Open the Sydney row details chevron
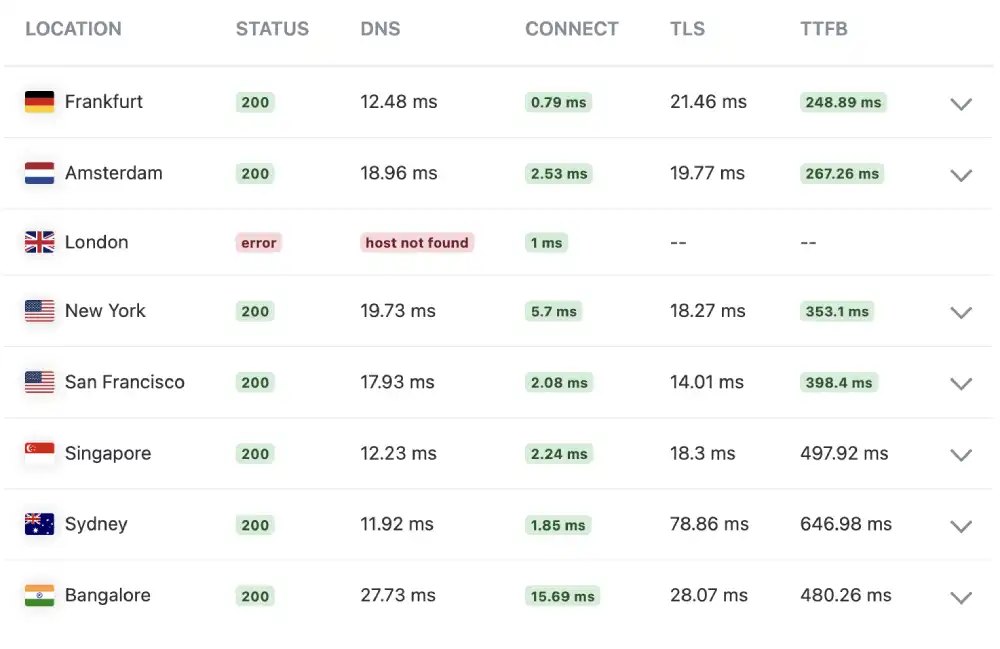The width and height of the screenshot is (1000, 649). [x=960, y=527]
